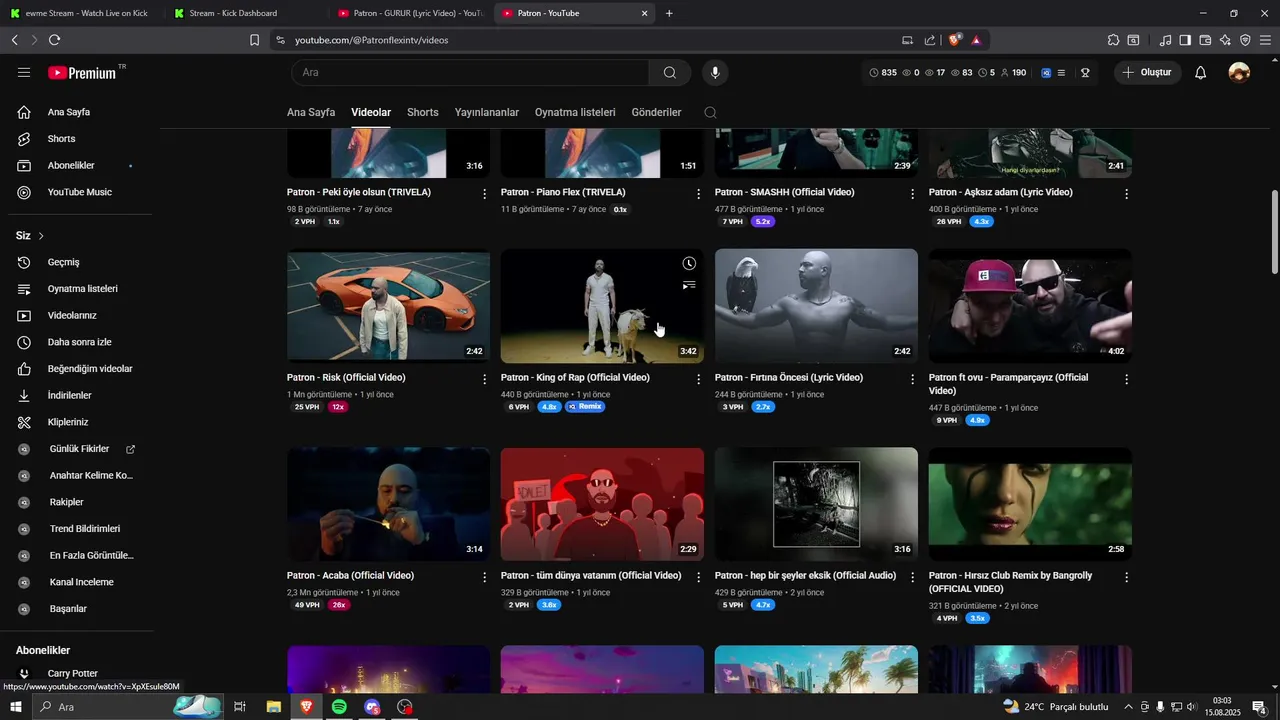Click the Brave Rewards triangle icon
This screenshot has height=720, width=1280.
coord(976,40)
